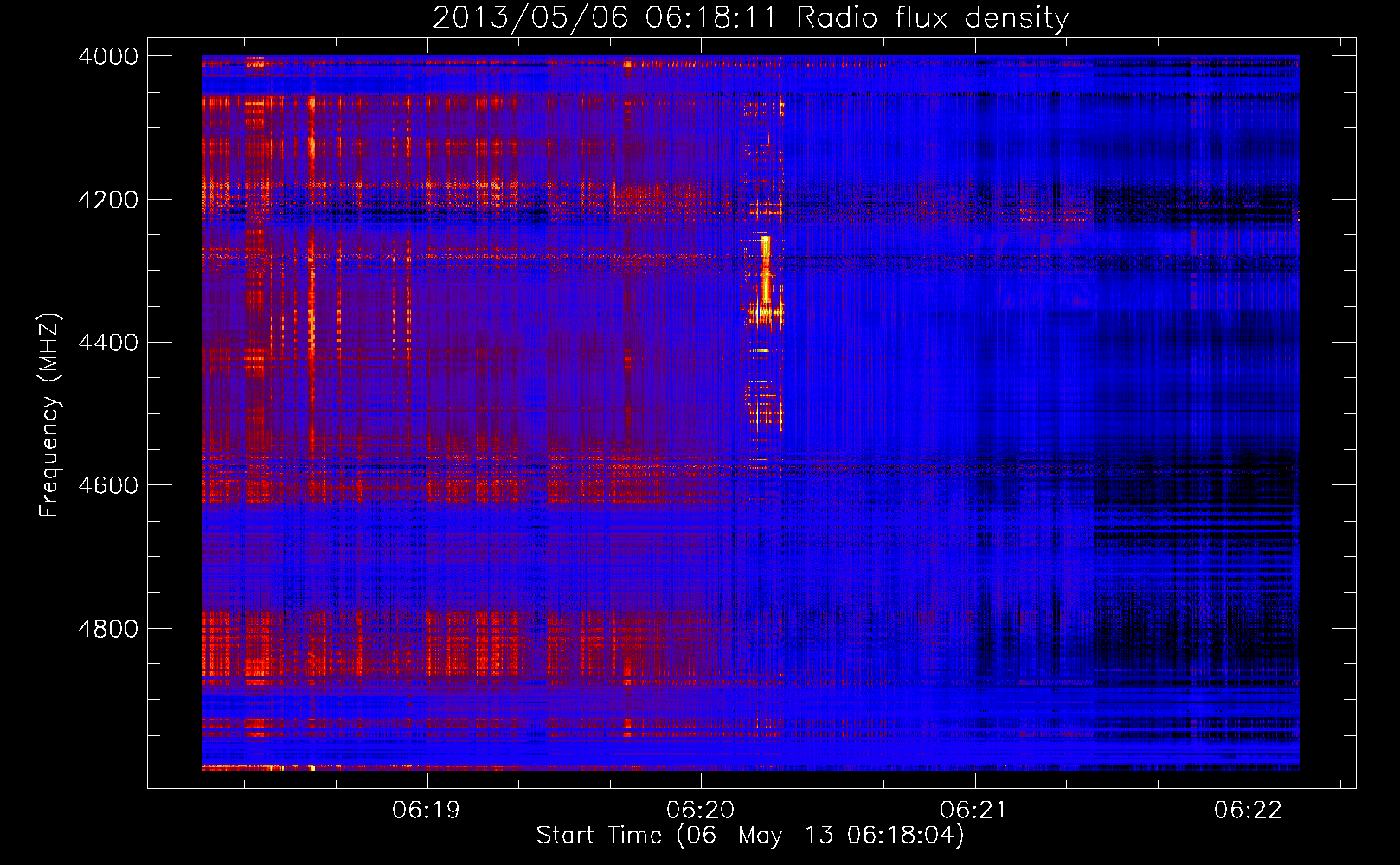The width and height of the screenshot is (1400, 865).
Task: Click the 4800 frequency axis label
Action: coord(107,629)
